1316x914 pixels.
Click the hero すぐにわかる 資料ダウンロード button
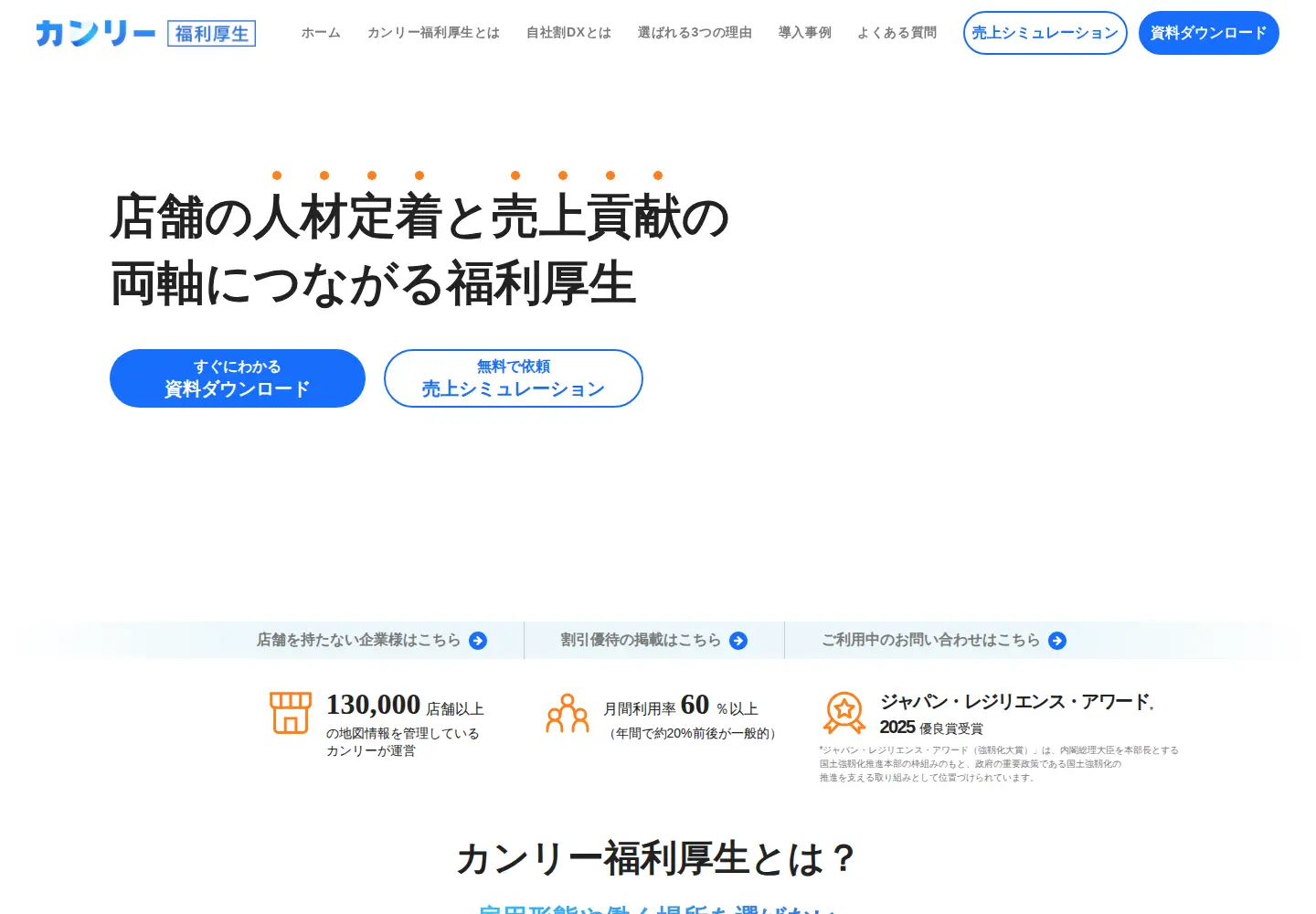point(238,378)
